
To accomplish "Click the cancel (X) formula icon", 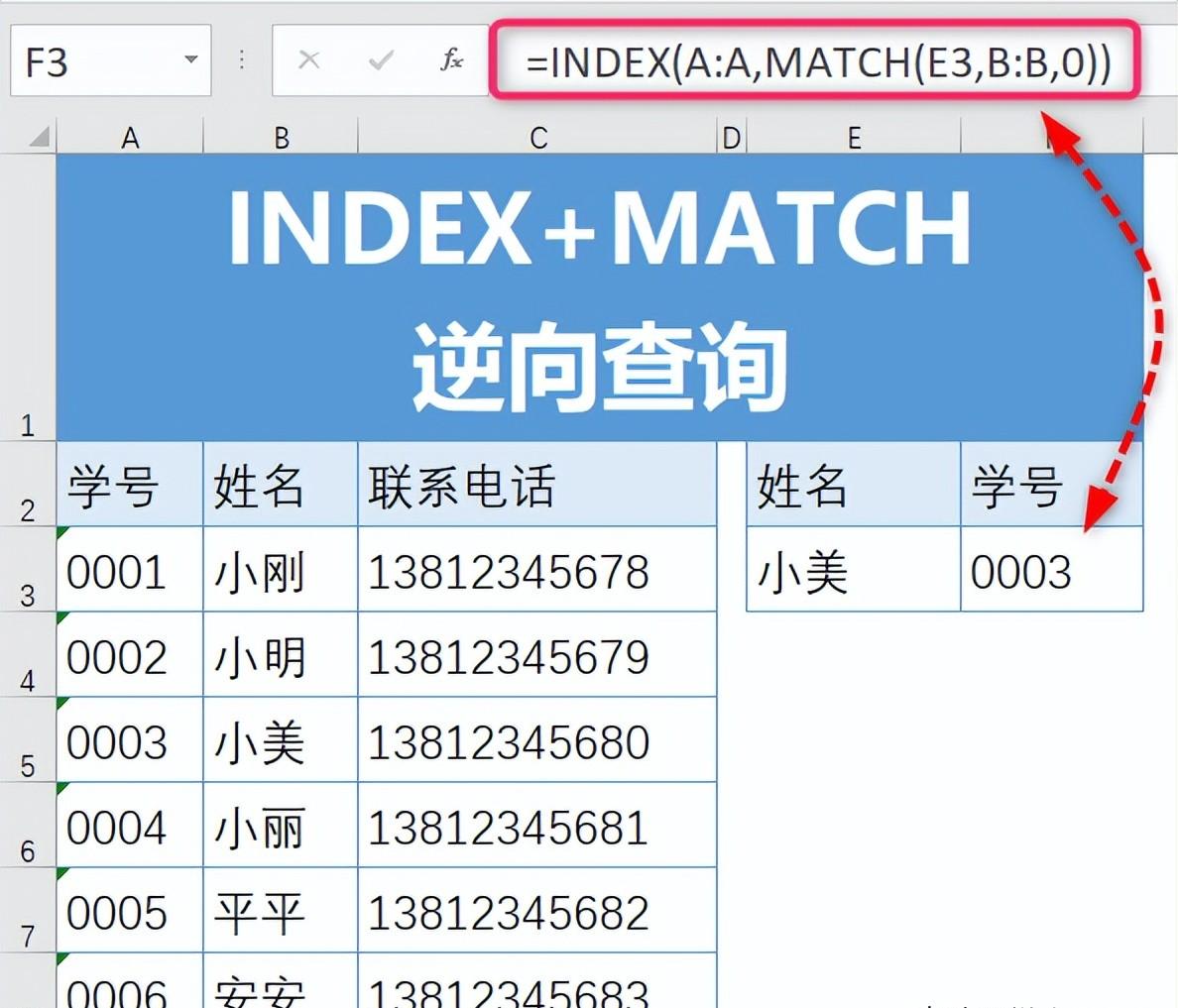I will [308, 59].
